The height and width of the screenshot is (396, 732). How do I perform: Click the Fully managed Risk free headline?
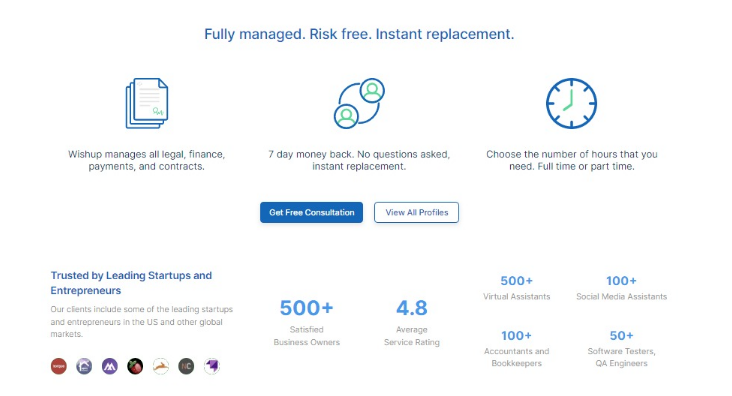tap(359, 34)
